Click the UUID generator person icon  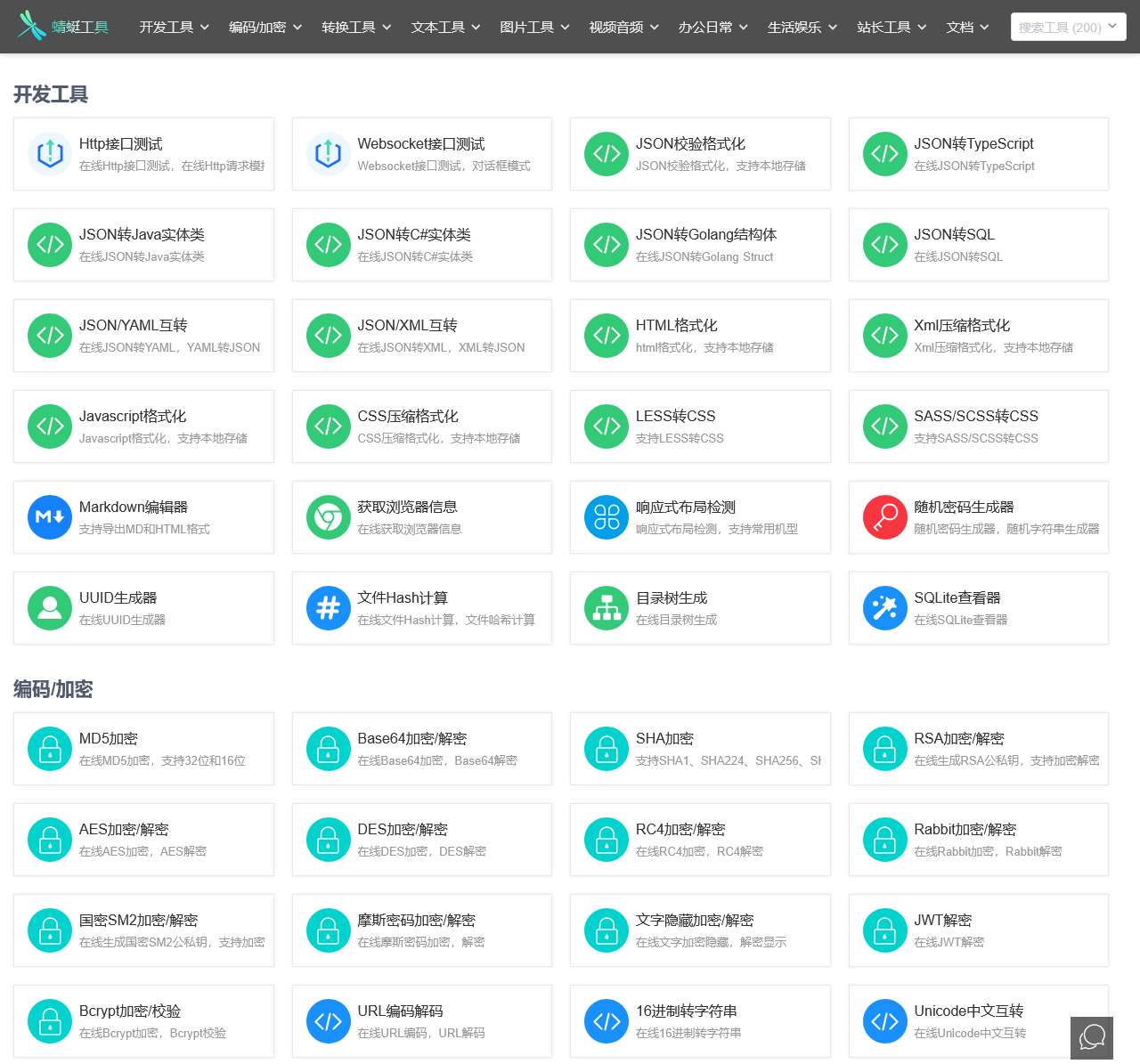point(50,608)
